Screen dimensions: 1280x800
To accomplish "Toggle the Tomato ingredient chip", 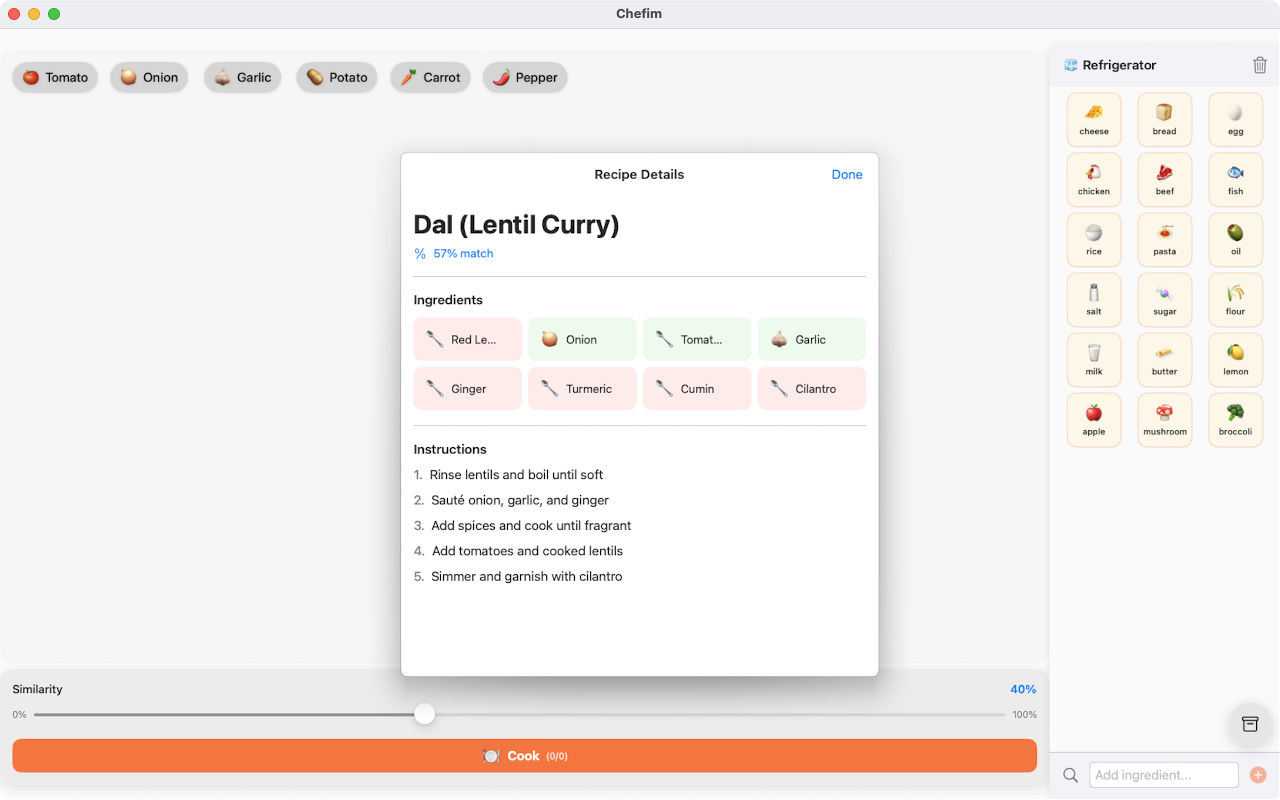I will 55,77.
